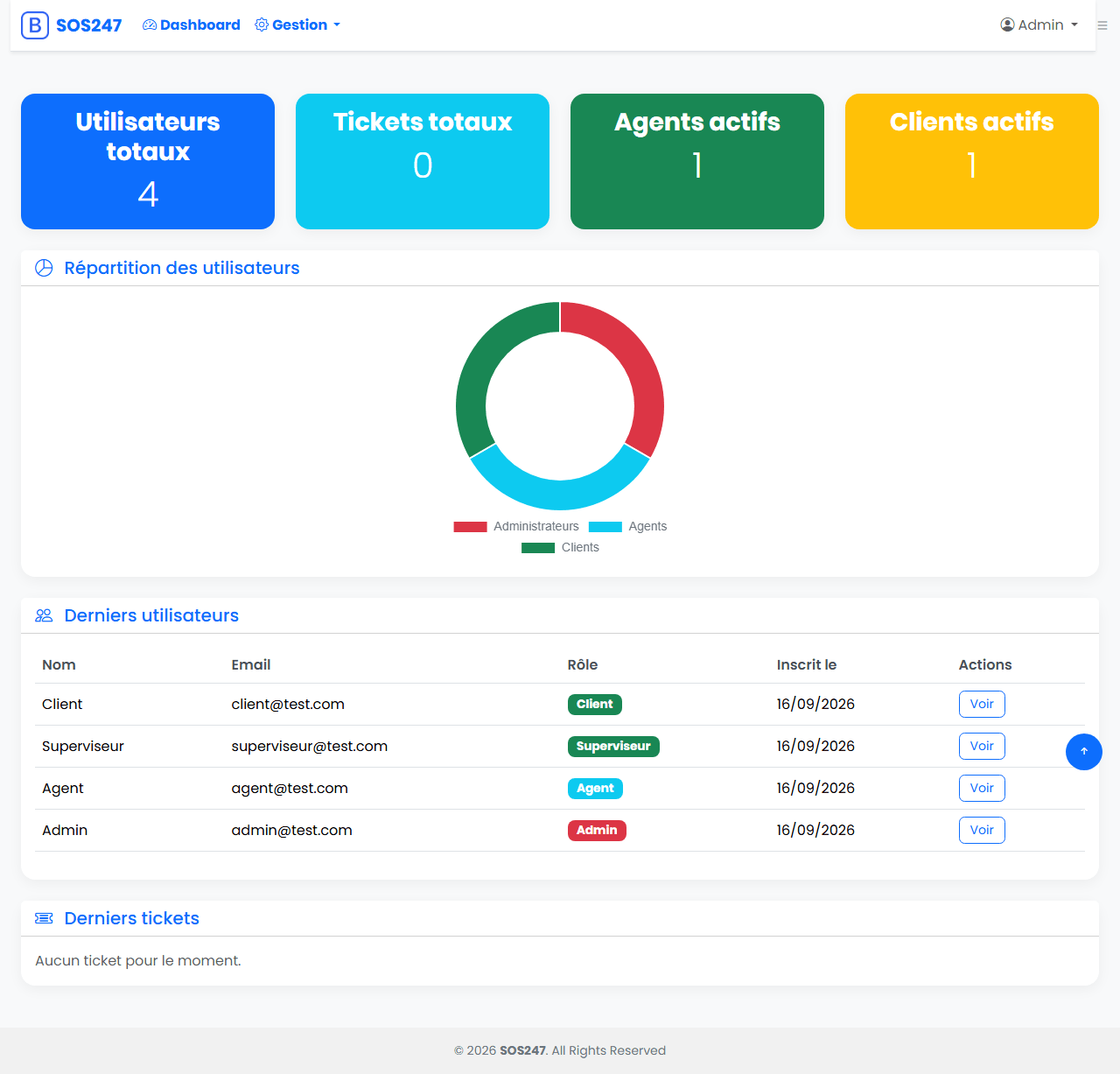Toggle the Agents legend color swatch
This screenshot has height=1074, width=1120.
pyautogui.click(x=605, y=527)
